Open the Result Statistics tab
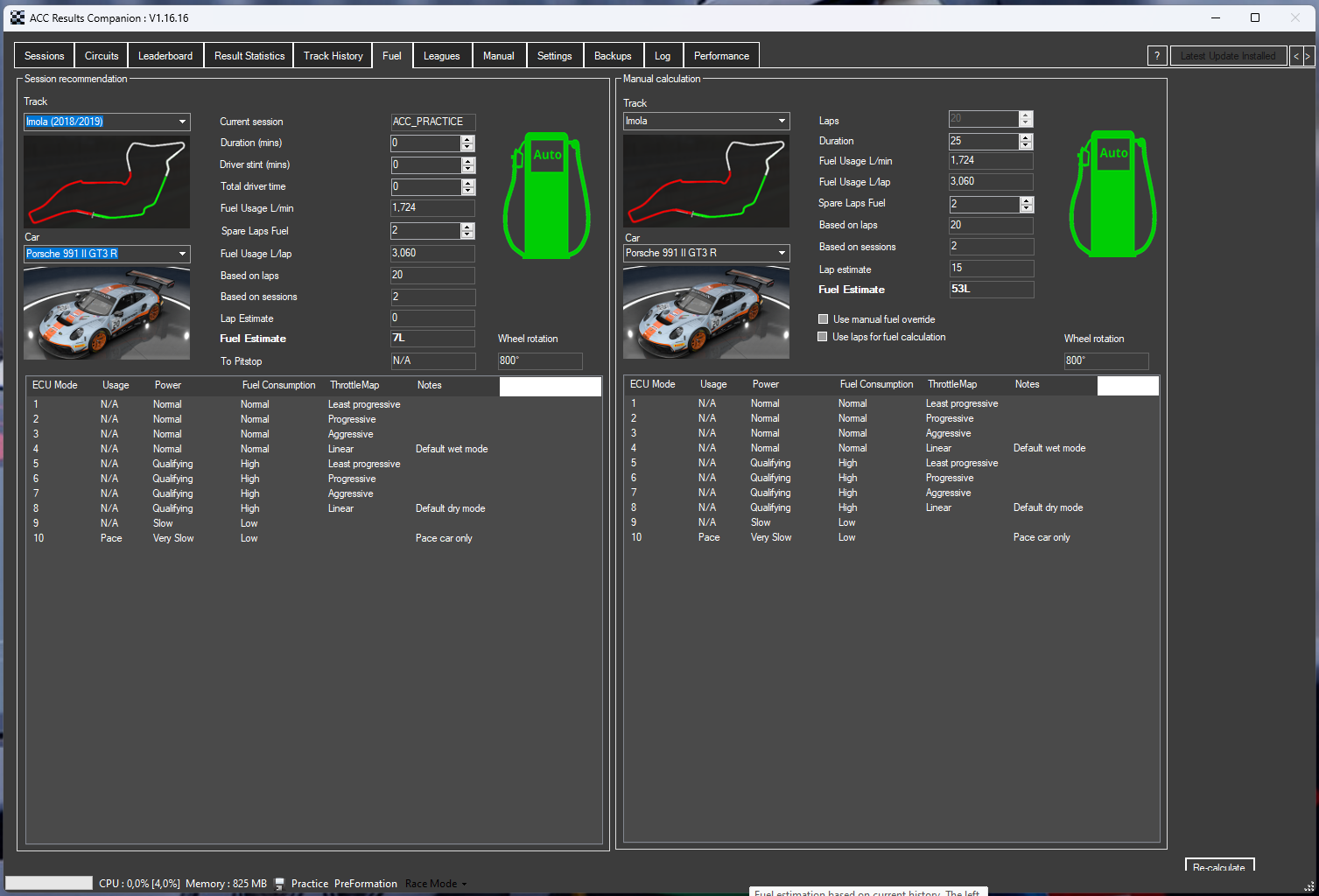Screen dimensions: 1319x896 tap(249, 56)
